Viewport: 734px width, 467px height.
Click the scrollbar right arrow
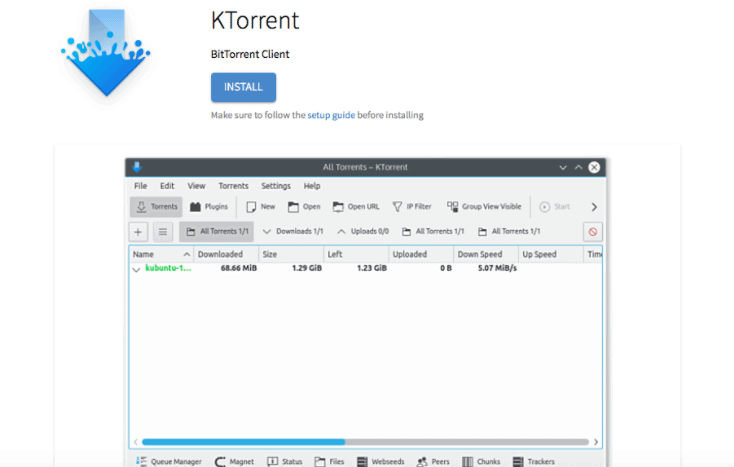596,442
